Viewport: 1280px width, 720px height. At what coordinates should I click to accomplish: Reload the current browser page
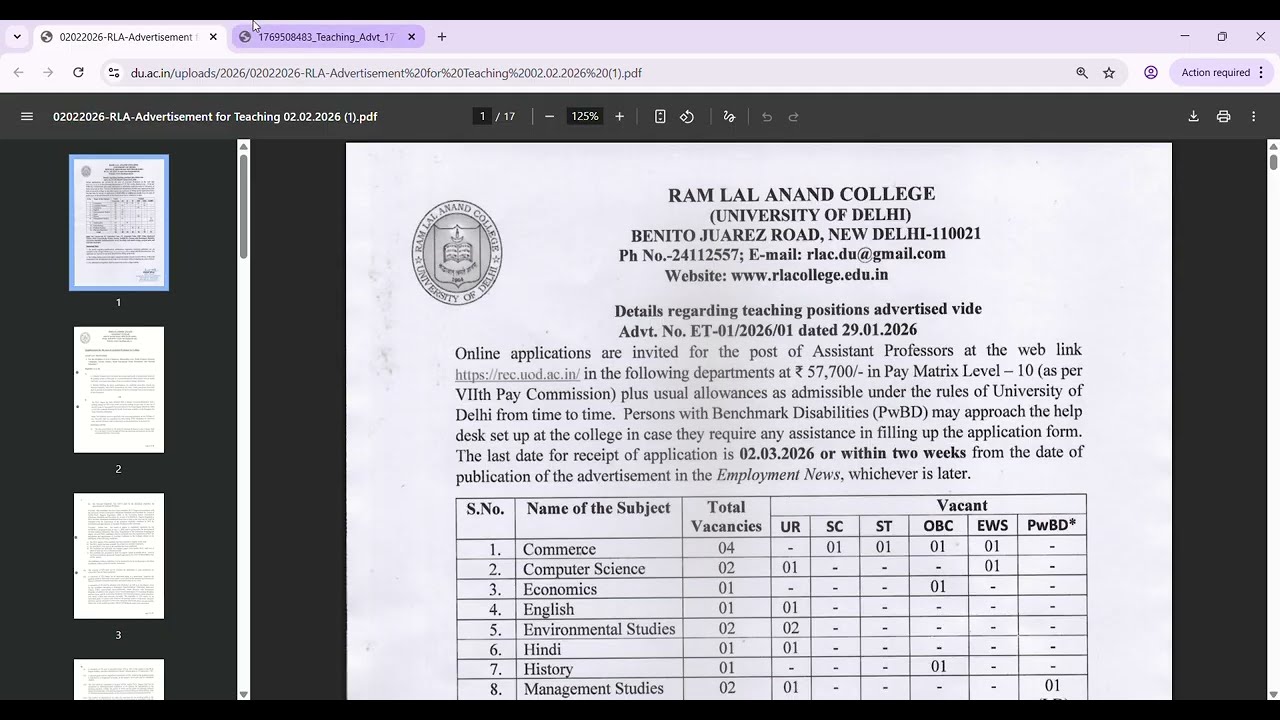(x=78, y=72)
